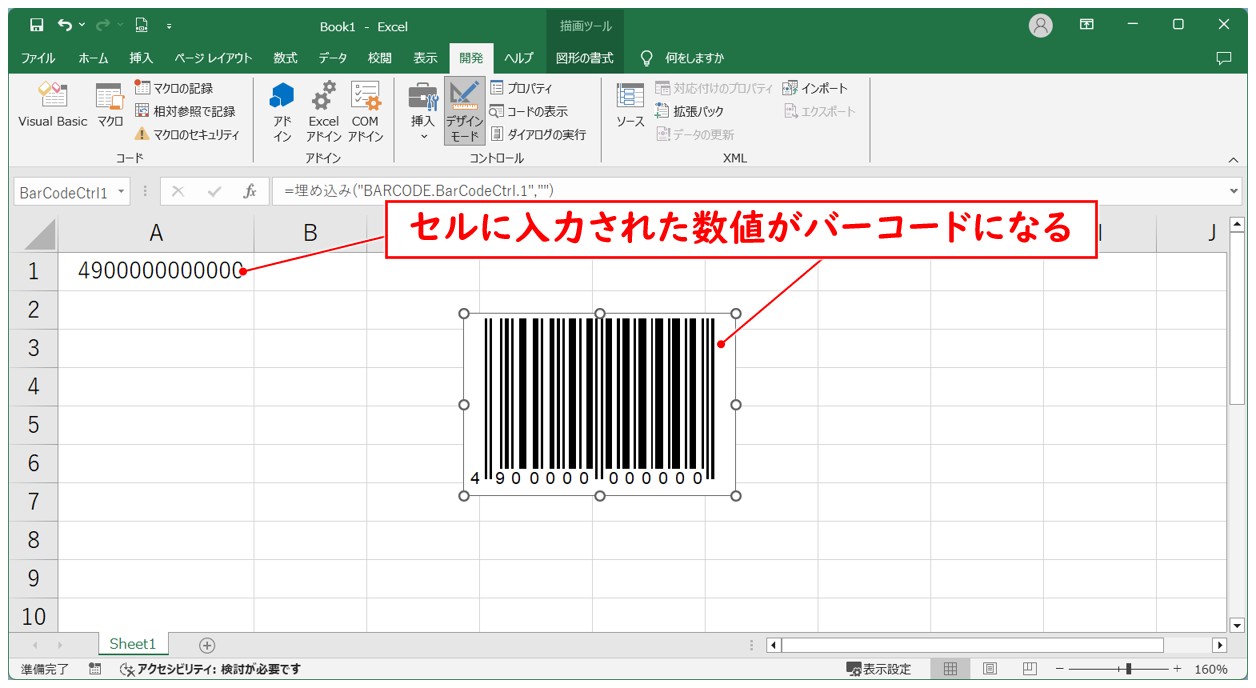Image resolution: width=1256 pixels, height=688 pixels.
Task: Click the Select All corner button
Action: pos(34,234)
